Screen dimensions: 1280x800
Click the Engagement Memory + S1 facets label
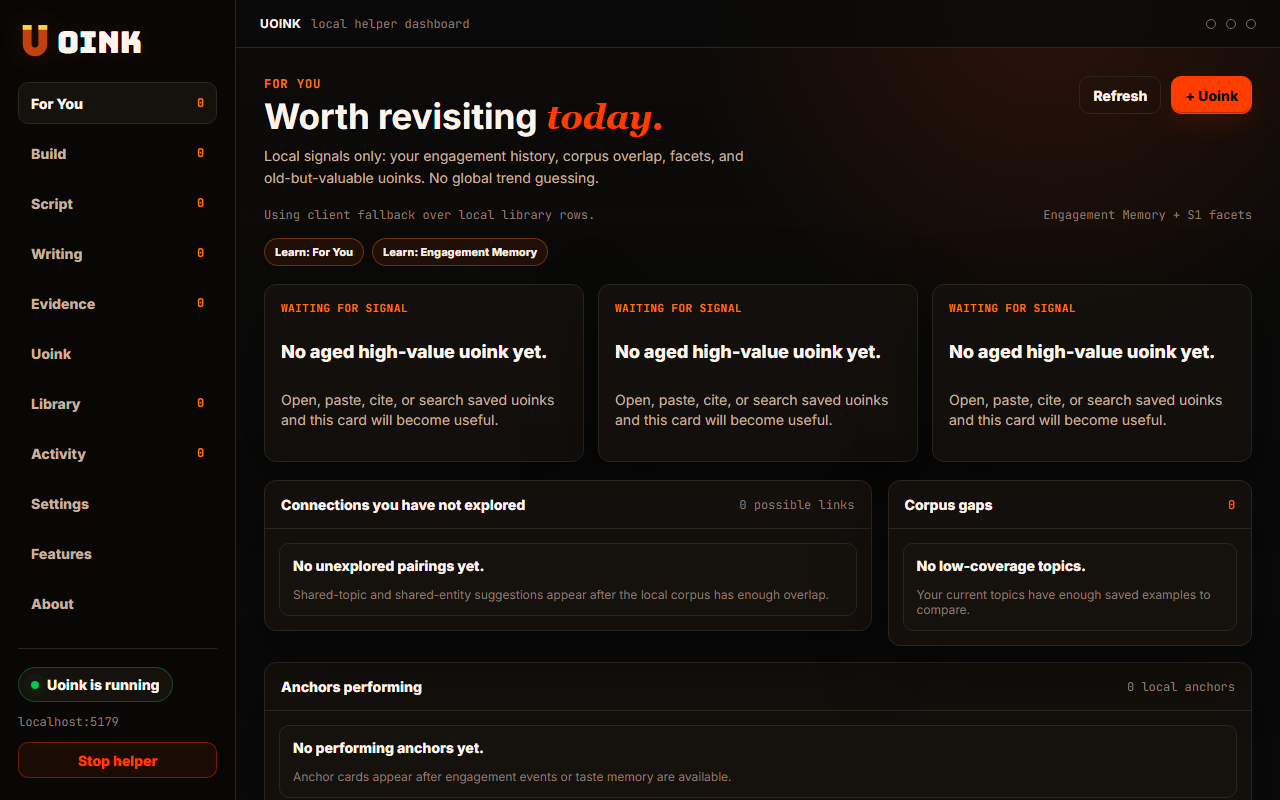1148,215
